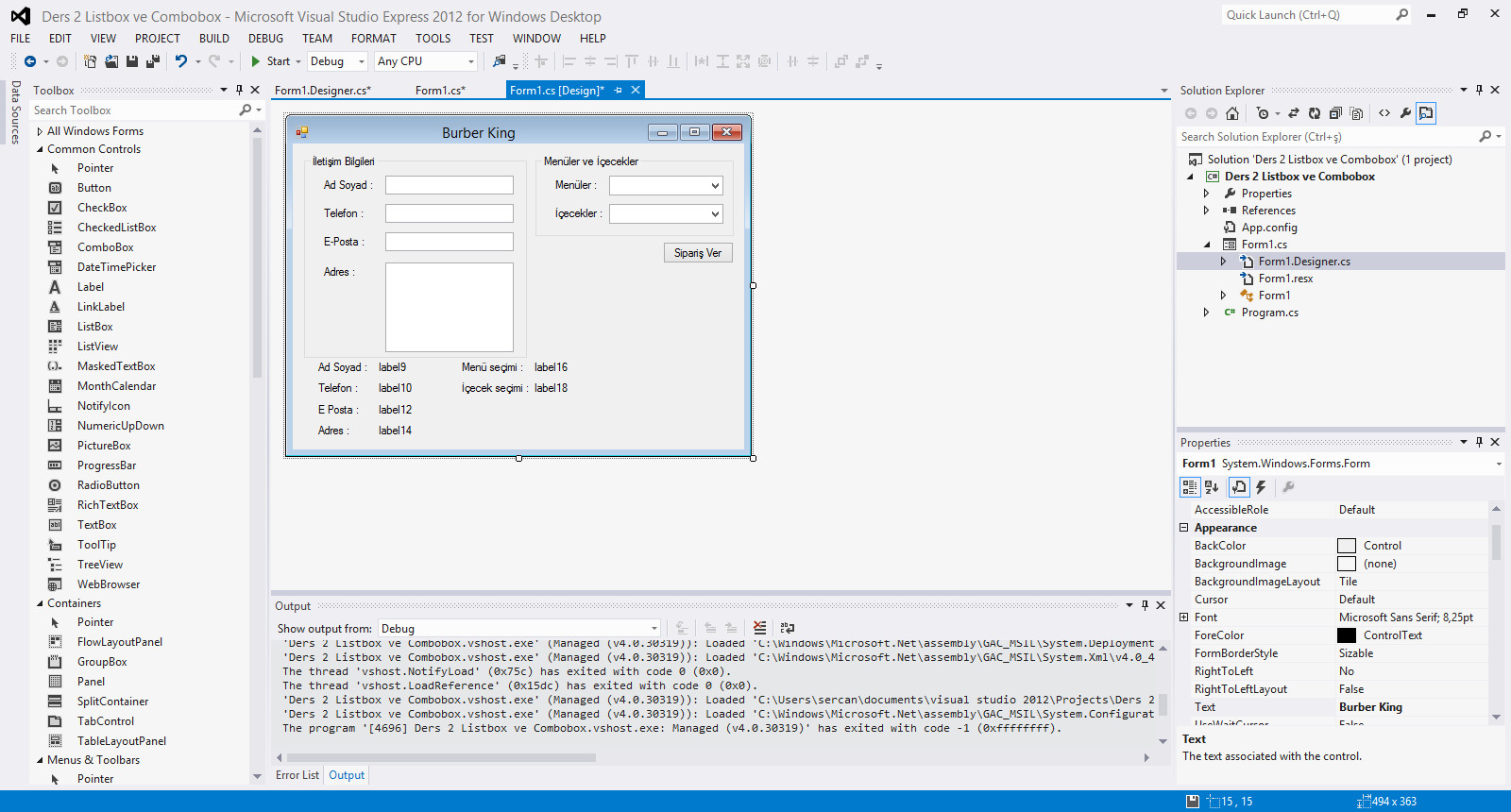
Task: Open the BUILD menu
Action: (x=214, y=39)
